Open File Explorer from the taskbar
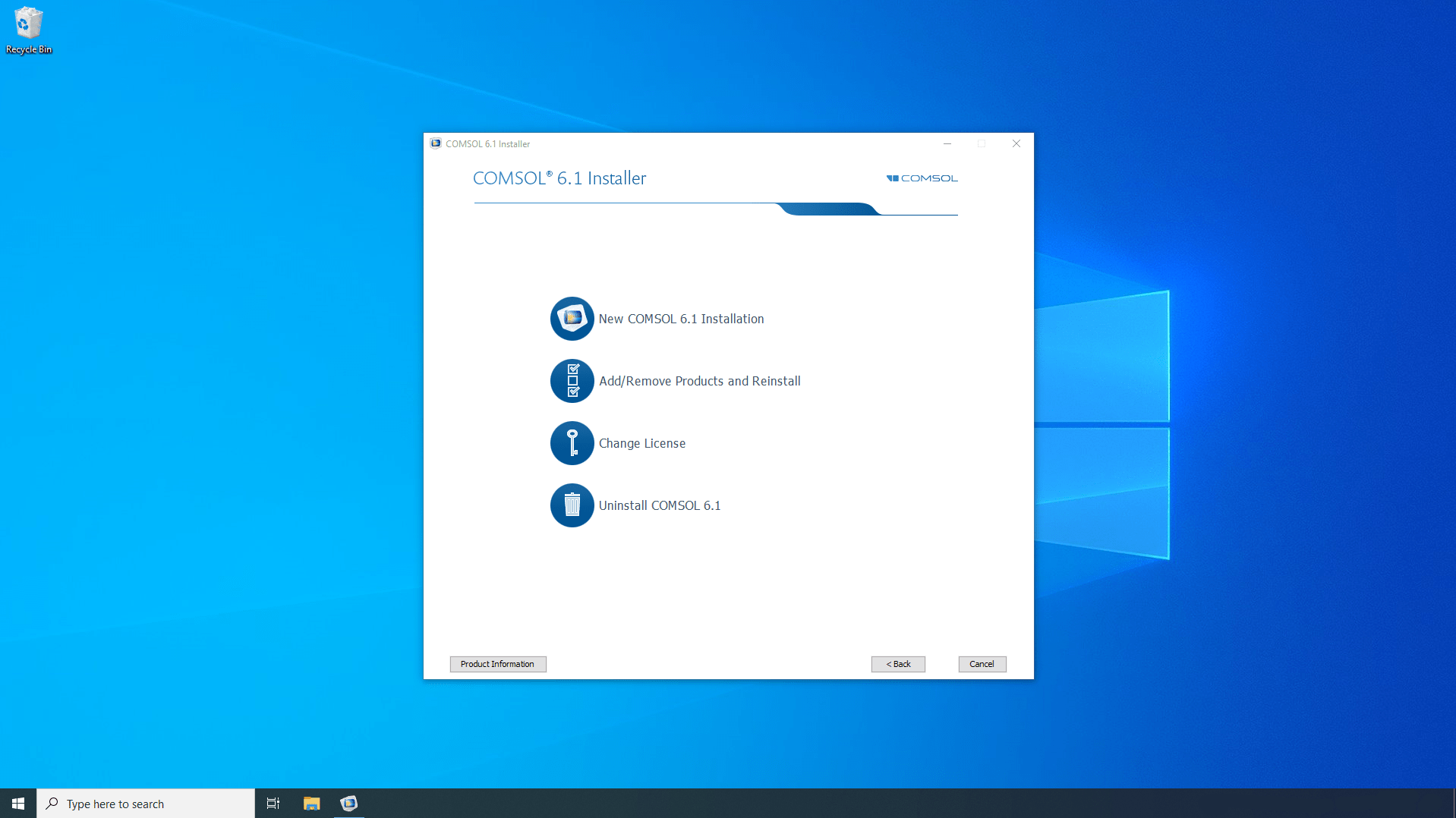 (310, 803)
